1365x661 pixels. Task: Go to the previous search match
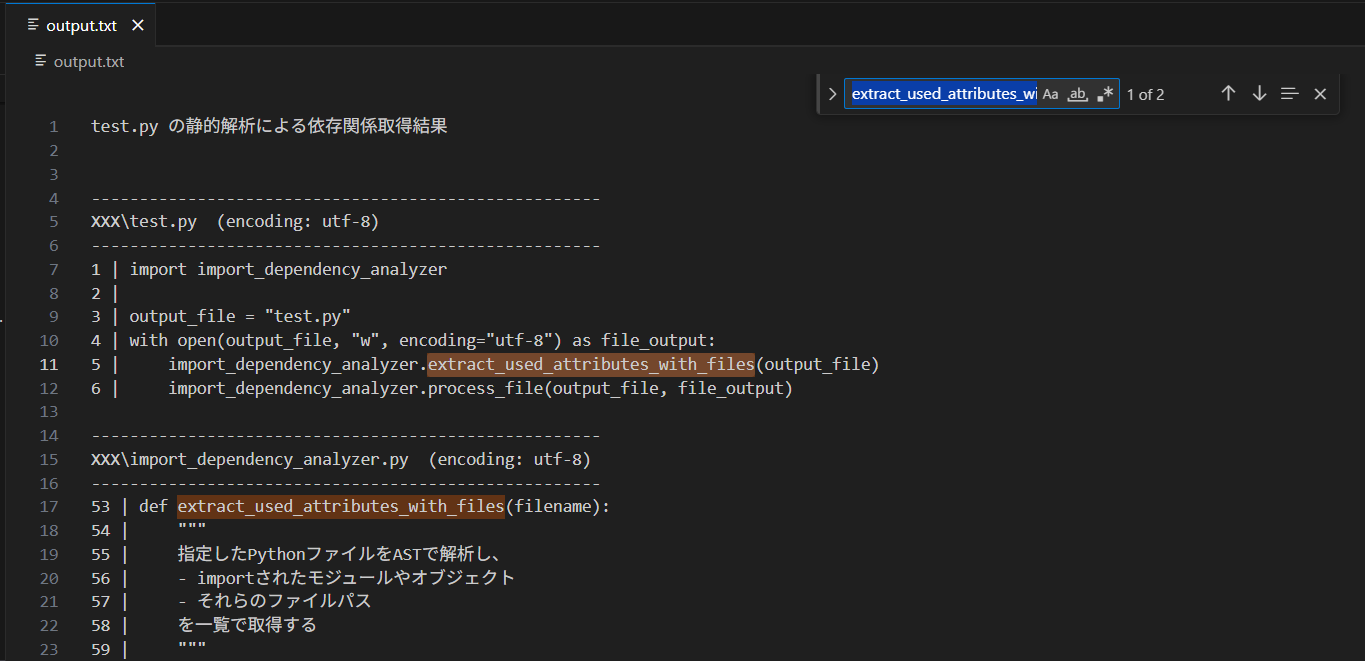click(x=1228, y=94)
